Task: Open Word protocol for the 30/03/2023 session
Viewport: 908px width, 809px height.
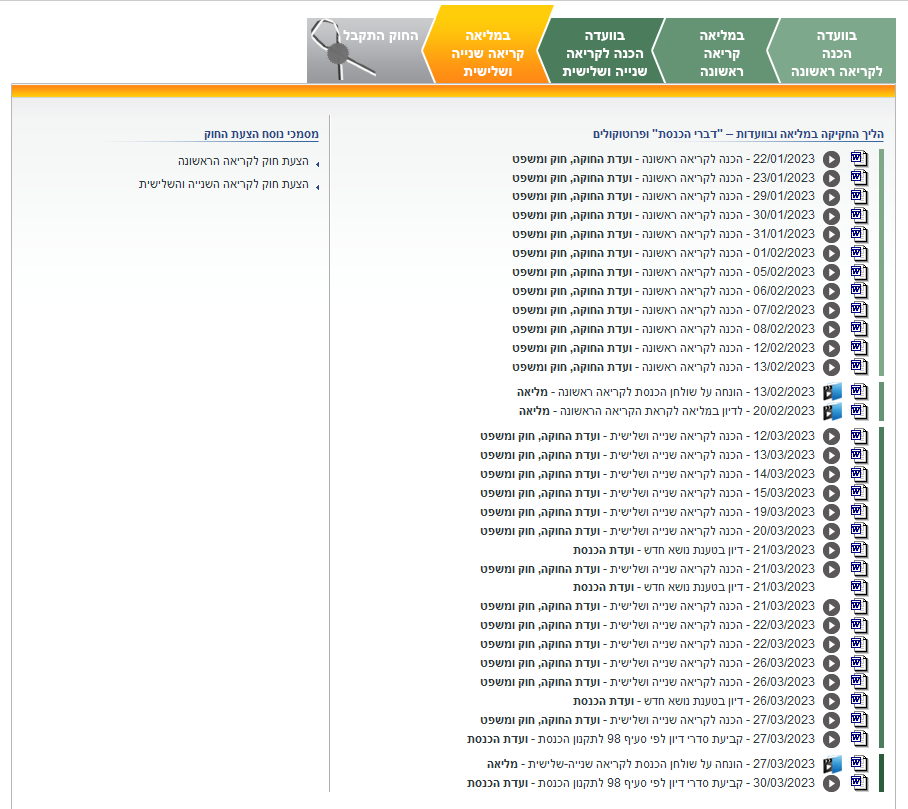Action: click(857, 783)
